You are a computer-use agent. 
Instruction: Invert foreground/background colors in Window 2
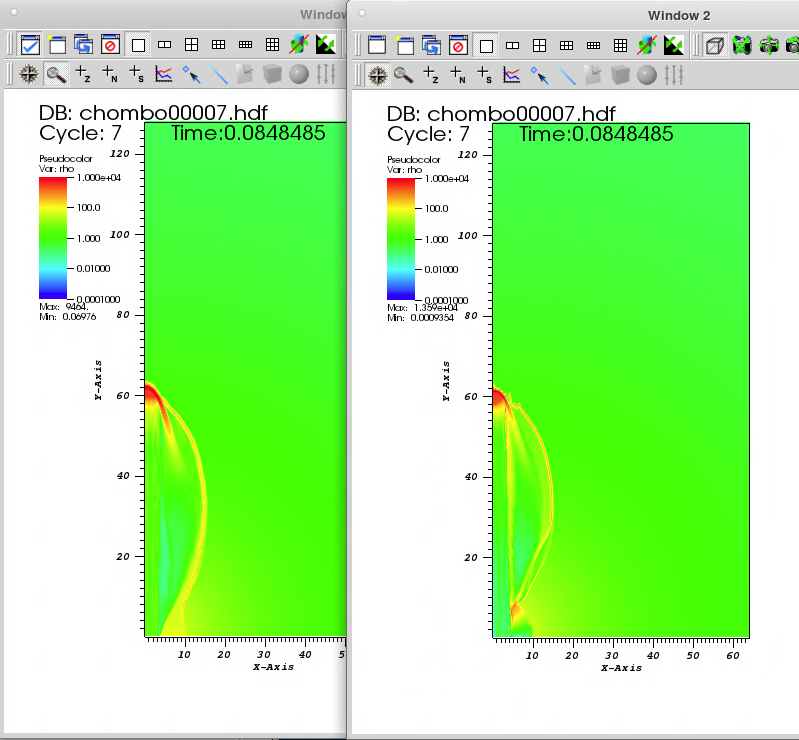tap(674, 46)
